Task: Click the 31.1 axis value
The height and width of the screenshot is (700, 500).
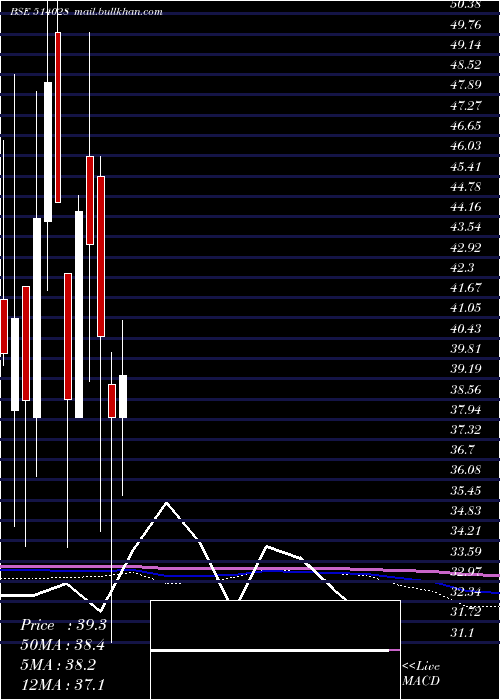Action: pyautogui.click(x=463, y=633)
